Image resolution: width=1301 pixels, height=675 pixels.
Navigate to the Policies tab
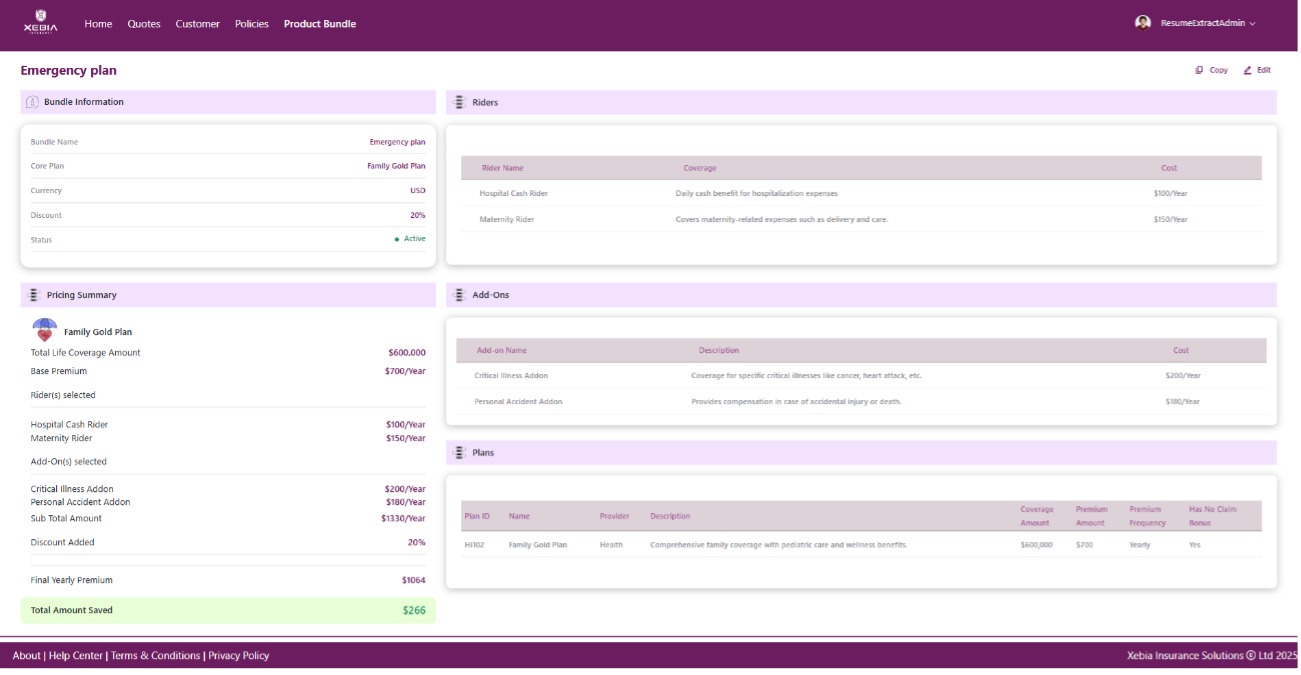tap(251, 24)
